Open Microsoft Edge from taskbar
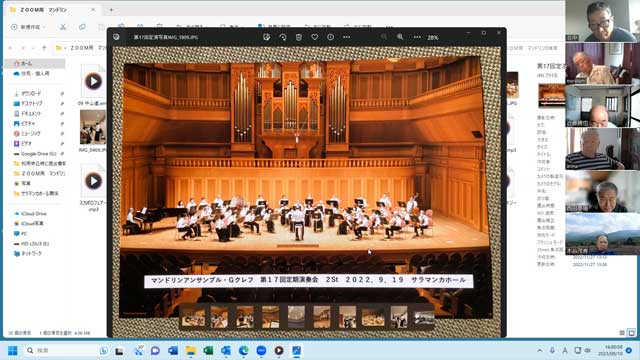The height and width of the screenshot is (360, 640). [x=244, y=351]
